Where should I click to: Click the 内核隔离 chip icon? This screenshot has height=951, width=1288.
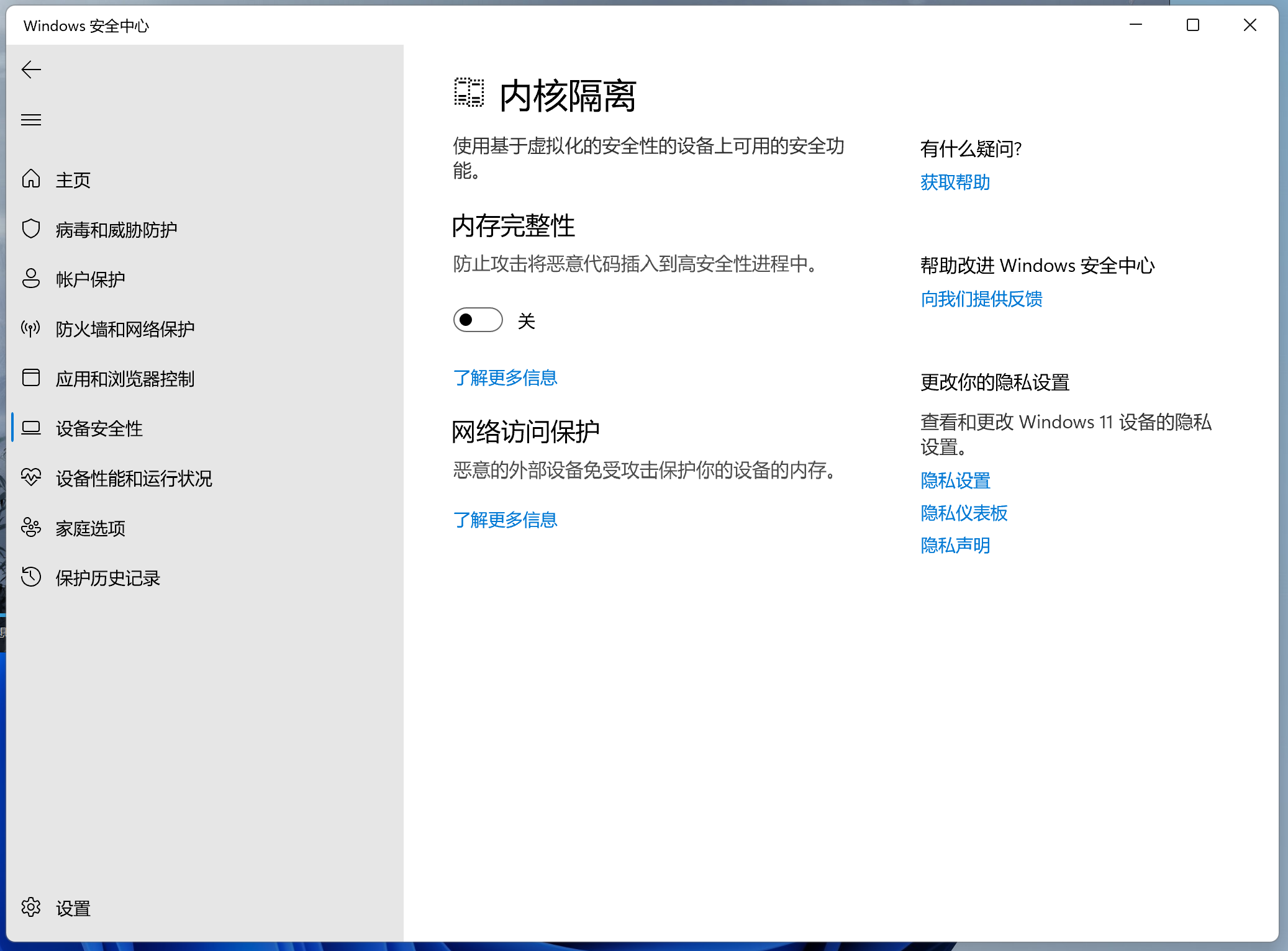(x=469, y=92)
